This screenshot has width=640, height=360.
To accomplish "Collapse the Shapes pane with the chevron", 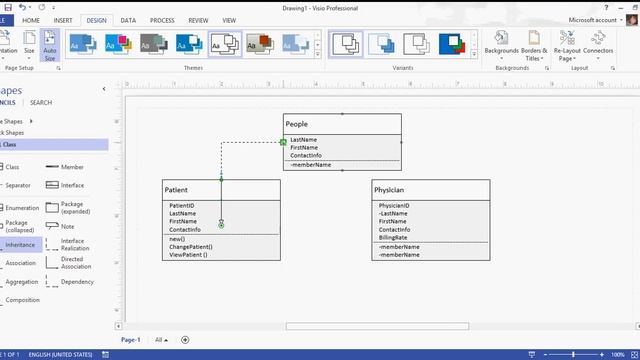I will click(104, 89).
